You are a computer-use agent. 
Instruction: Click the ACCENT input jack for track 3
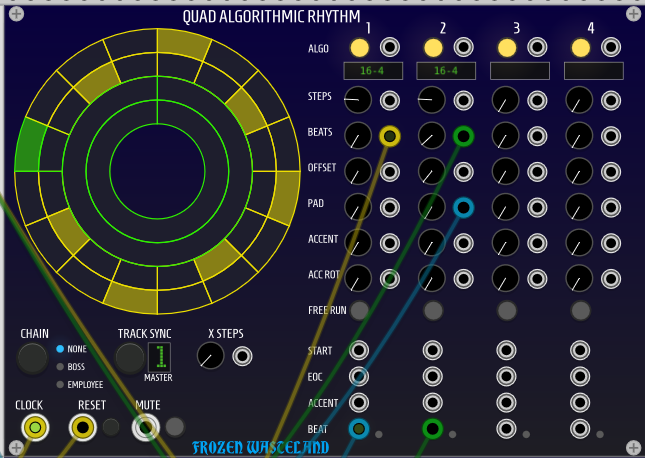point(537,243)
